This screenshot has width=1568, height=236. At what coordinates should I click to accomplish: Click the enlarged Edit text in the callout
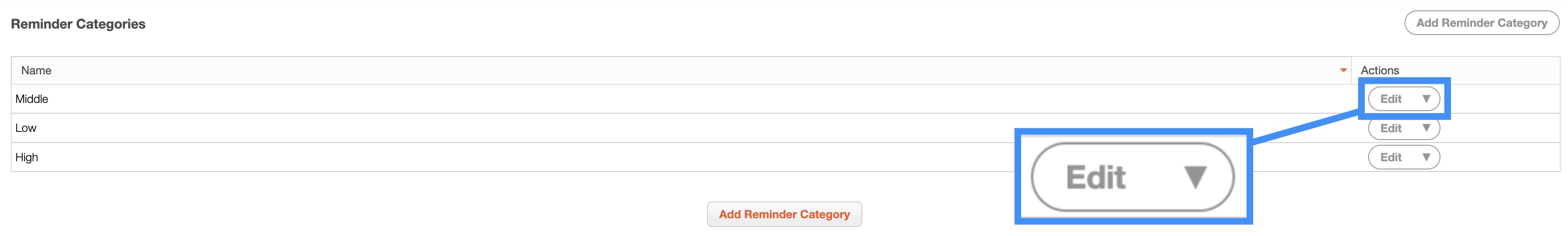tap(1096, 178)
